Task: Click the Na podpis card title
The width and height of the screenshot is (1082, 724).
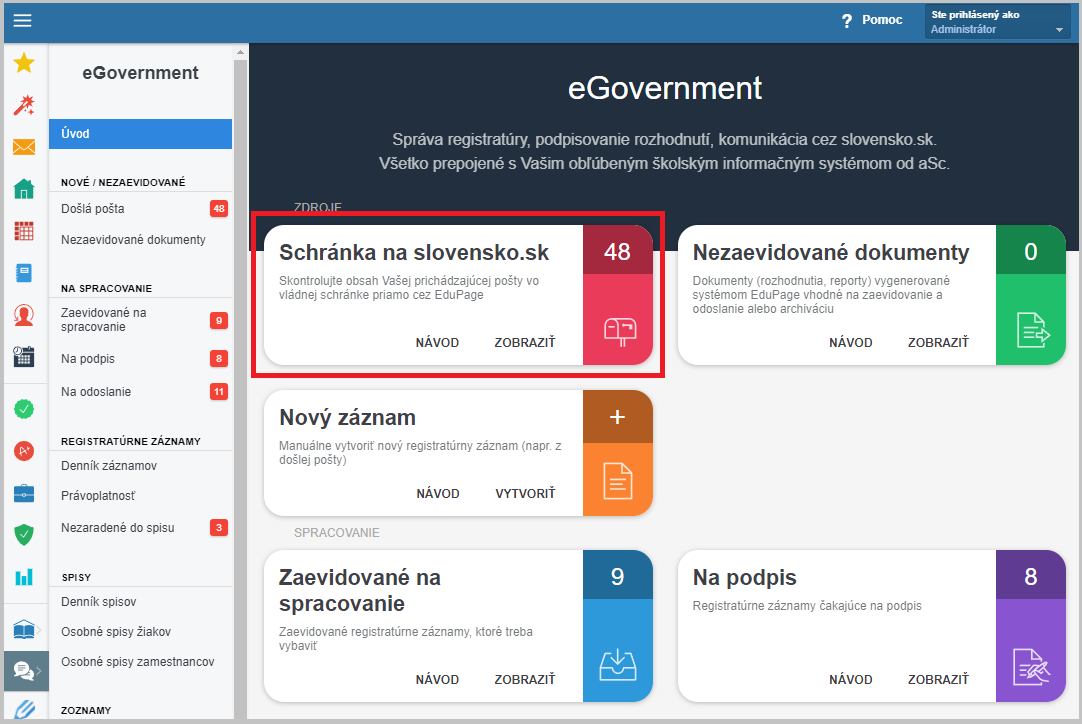Action: 745,578
